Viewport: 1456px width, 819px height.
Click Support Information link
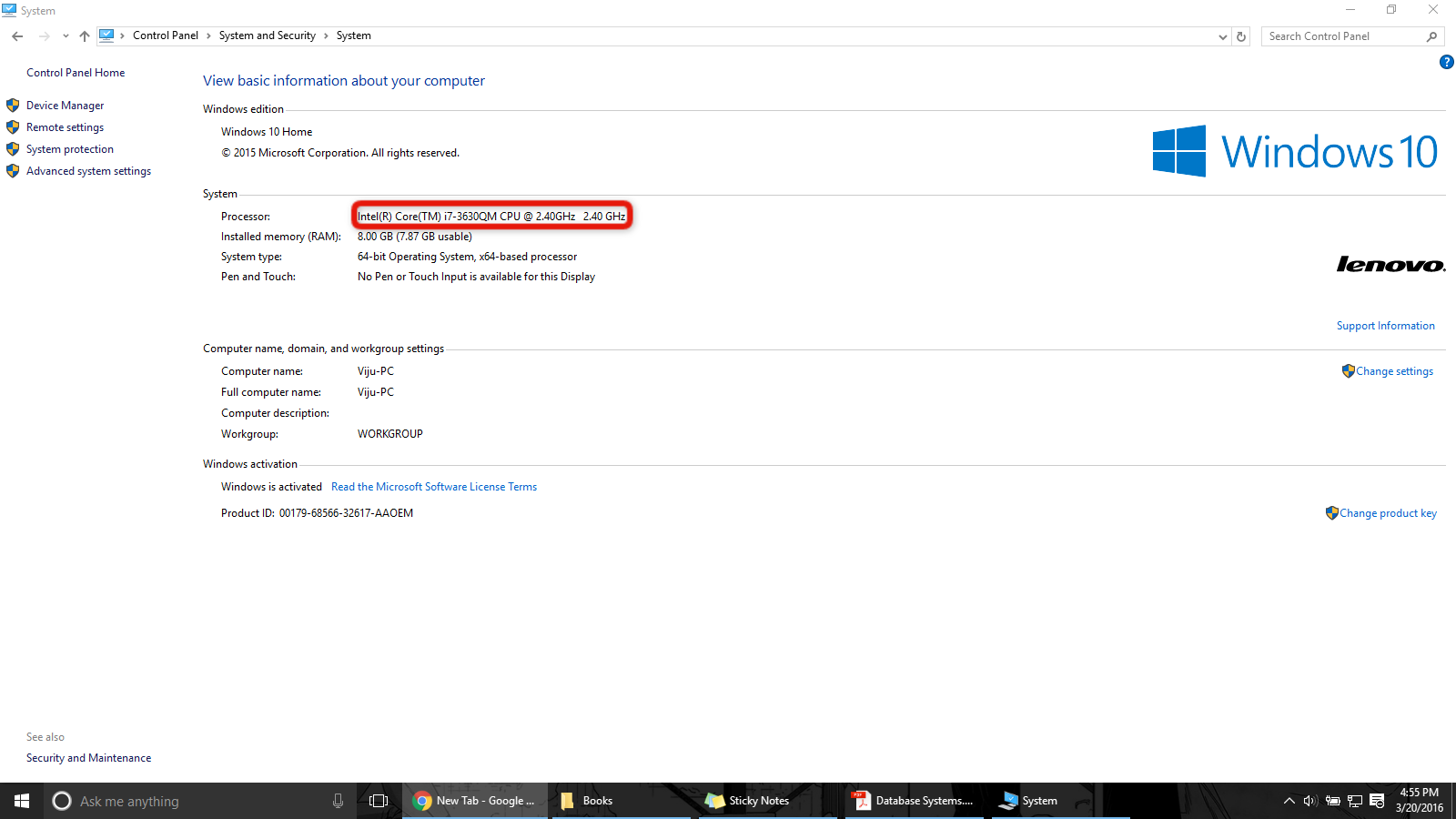1385,326
